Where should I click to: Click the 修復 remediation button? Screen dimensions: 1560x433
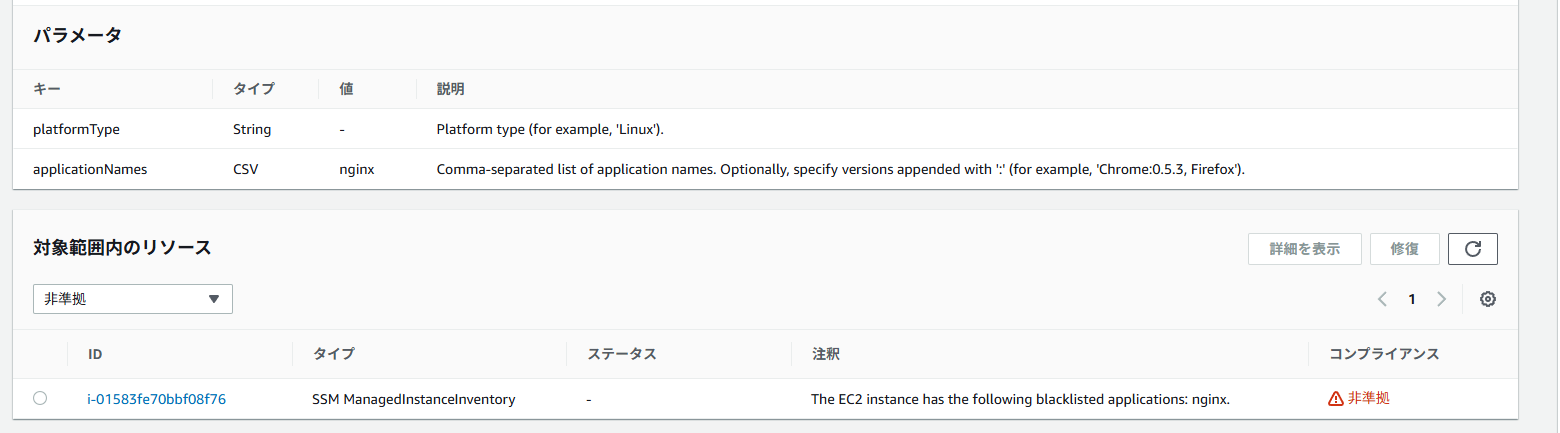pos(1404,249)
